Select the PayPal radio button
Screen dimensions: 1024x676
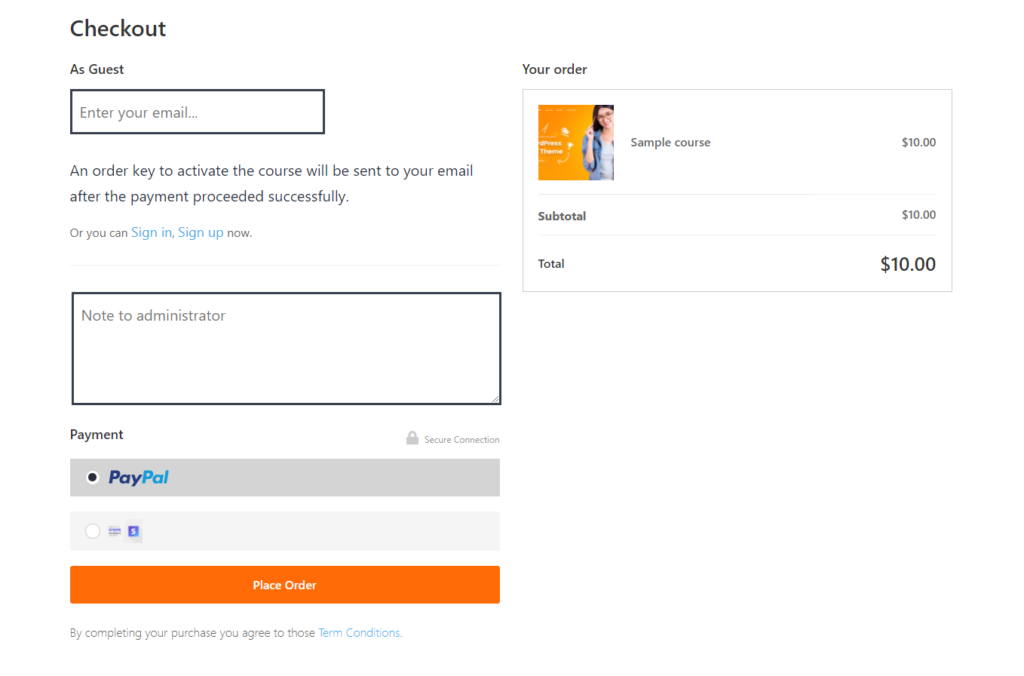point(93,478)
